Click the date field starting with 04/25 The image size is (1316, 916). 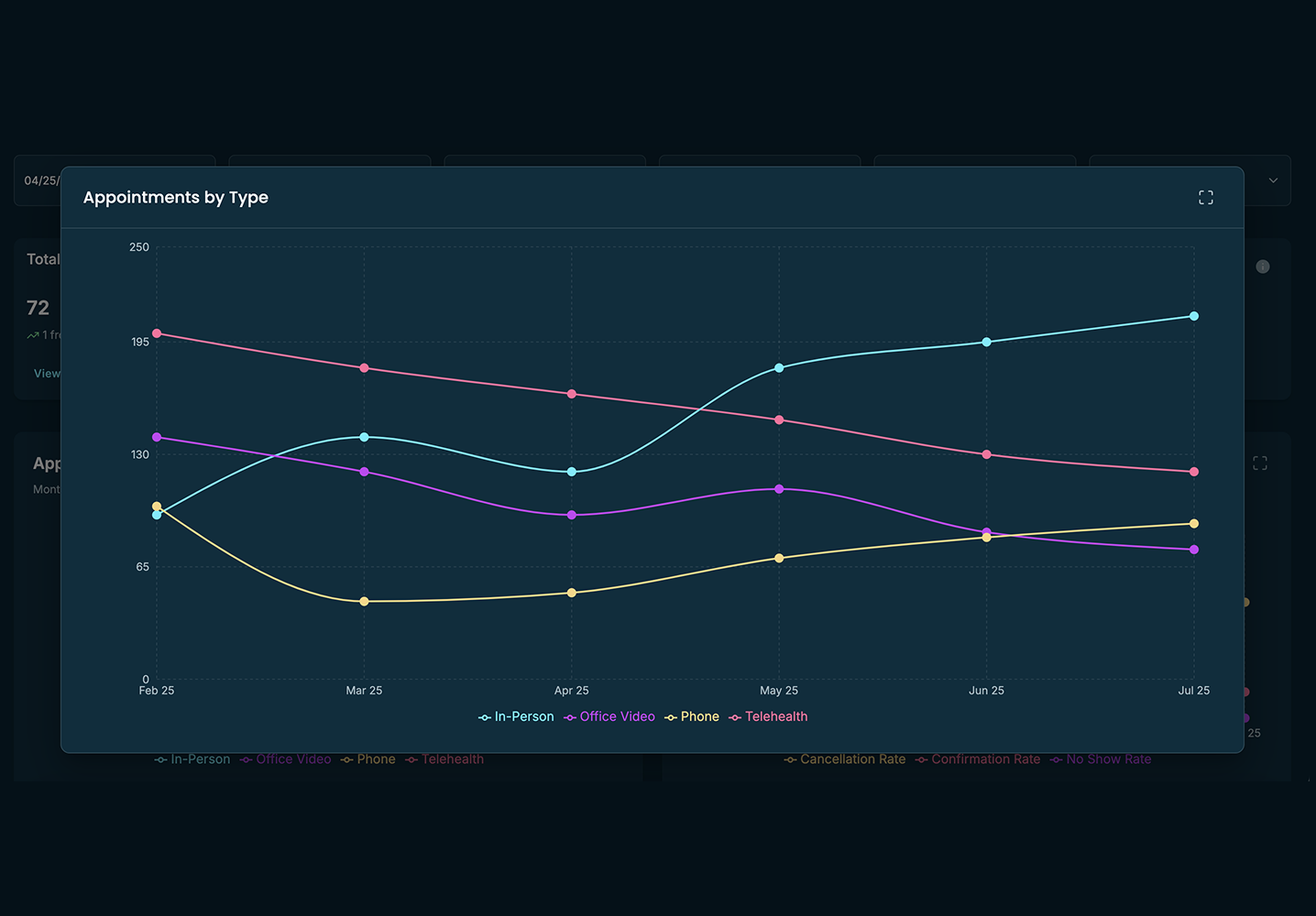40,180
